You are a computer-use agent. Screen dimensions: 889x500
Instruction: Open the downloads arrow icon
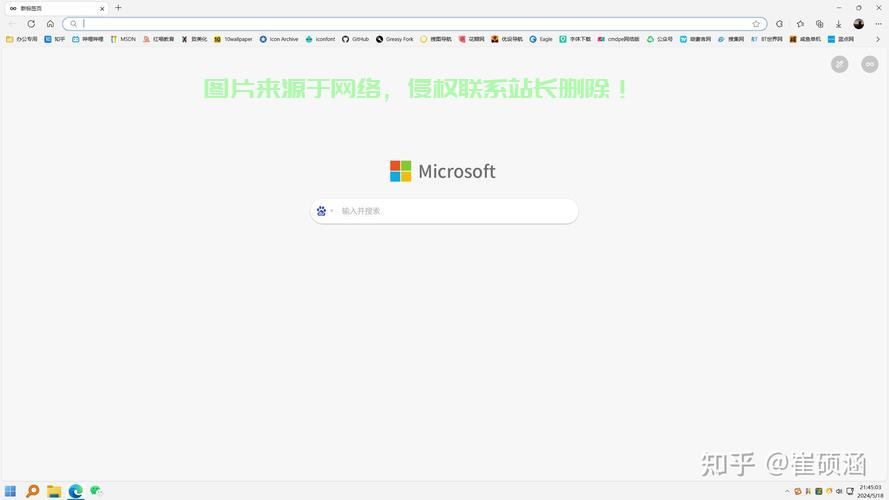coord(839,24)
